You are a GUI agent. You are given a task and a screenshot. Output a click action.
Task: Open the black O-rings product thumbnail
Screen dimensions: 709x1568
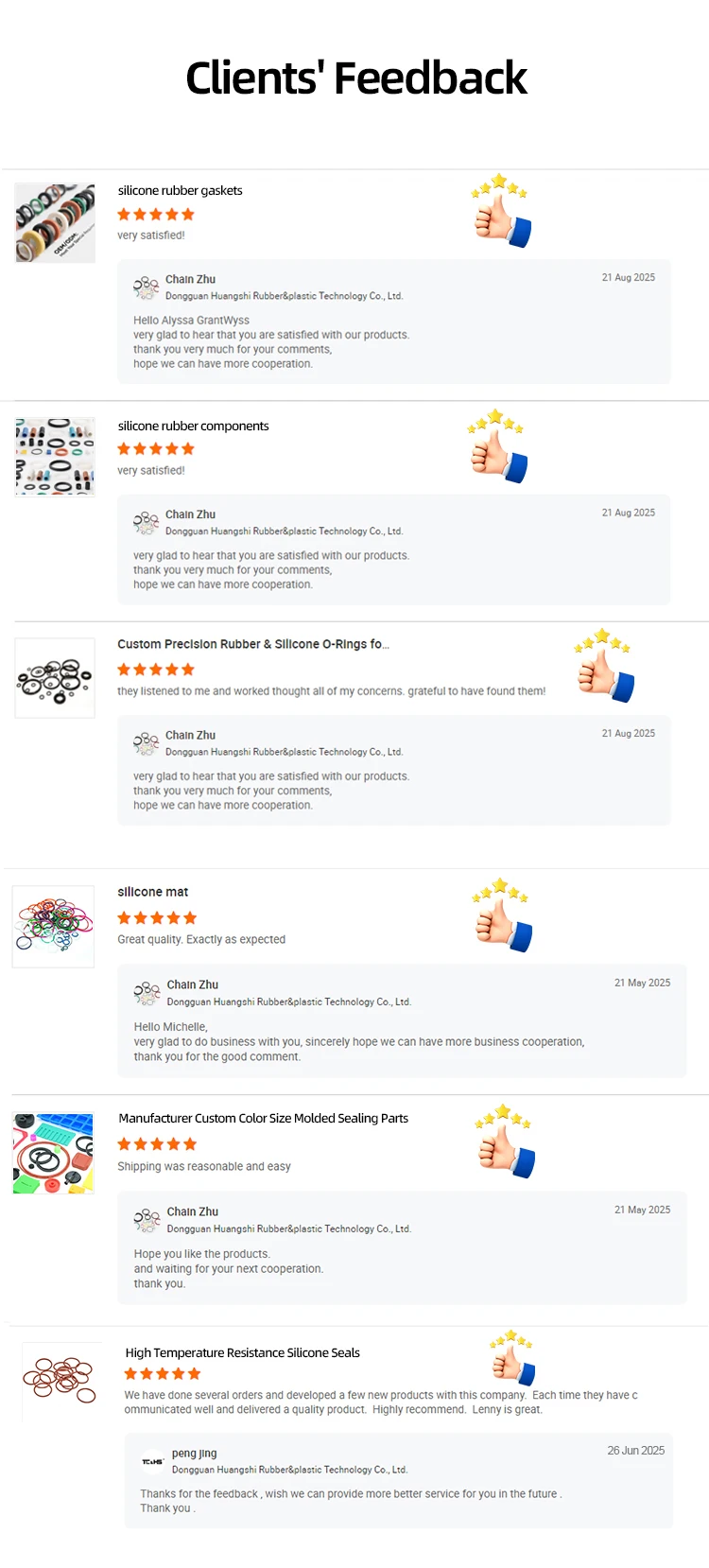coord(55,678)
